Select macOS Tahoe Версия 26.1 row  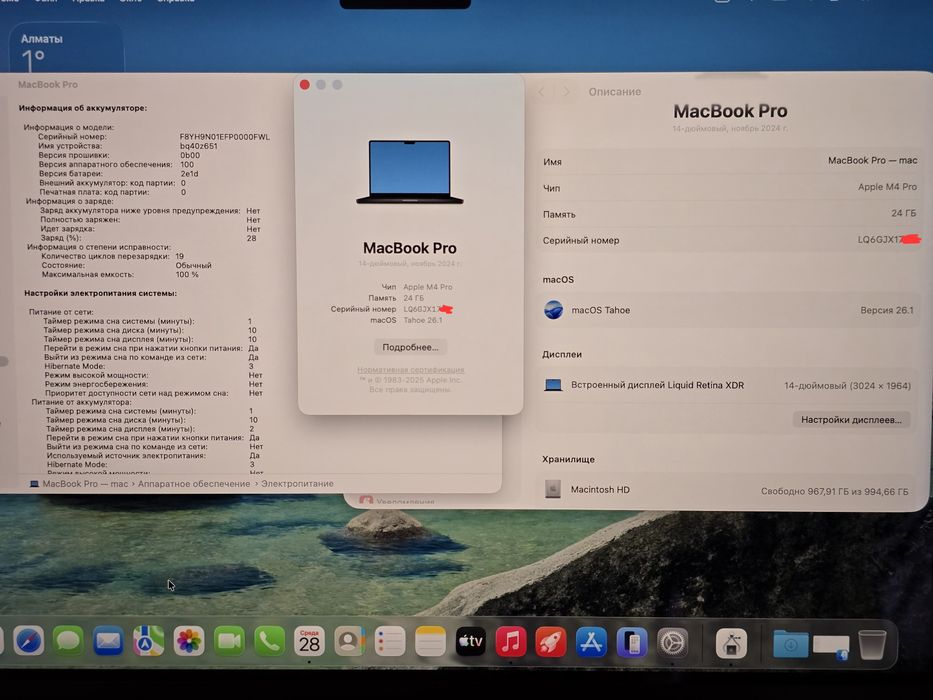(730, 310)
